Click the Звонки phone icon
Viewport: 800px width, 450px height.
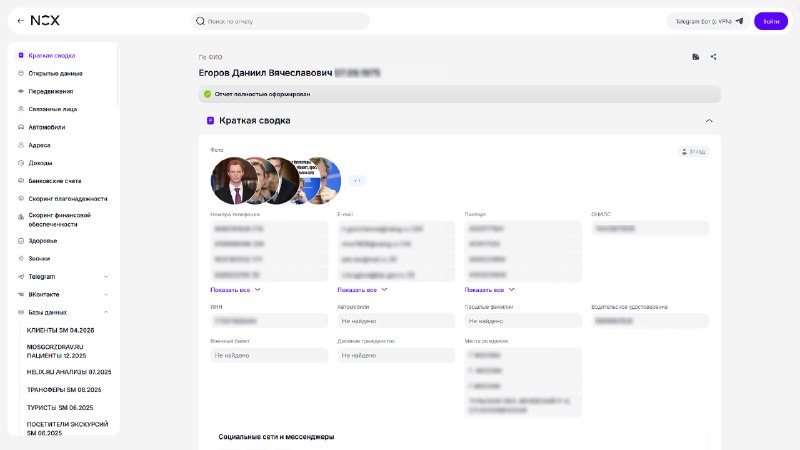(21, 258)
